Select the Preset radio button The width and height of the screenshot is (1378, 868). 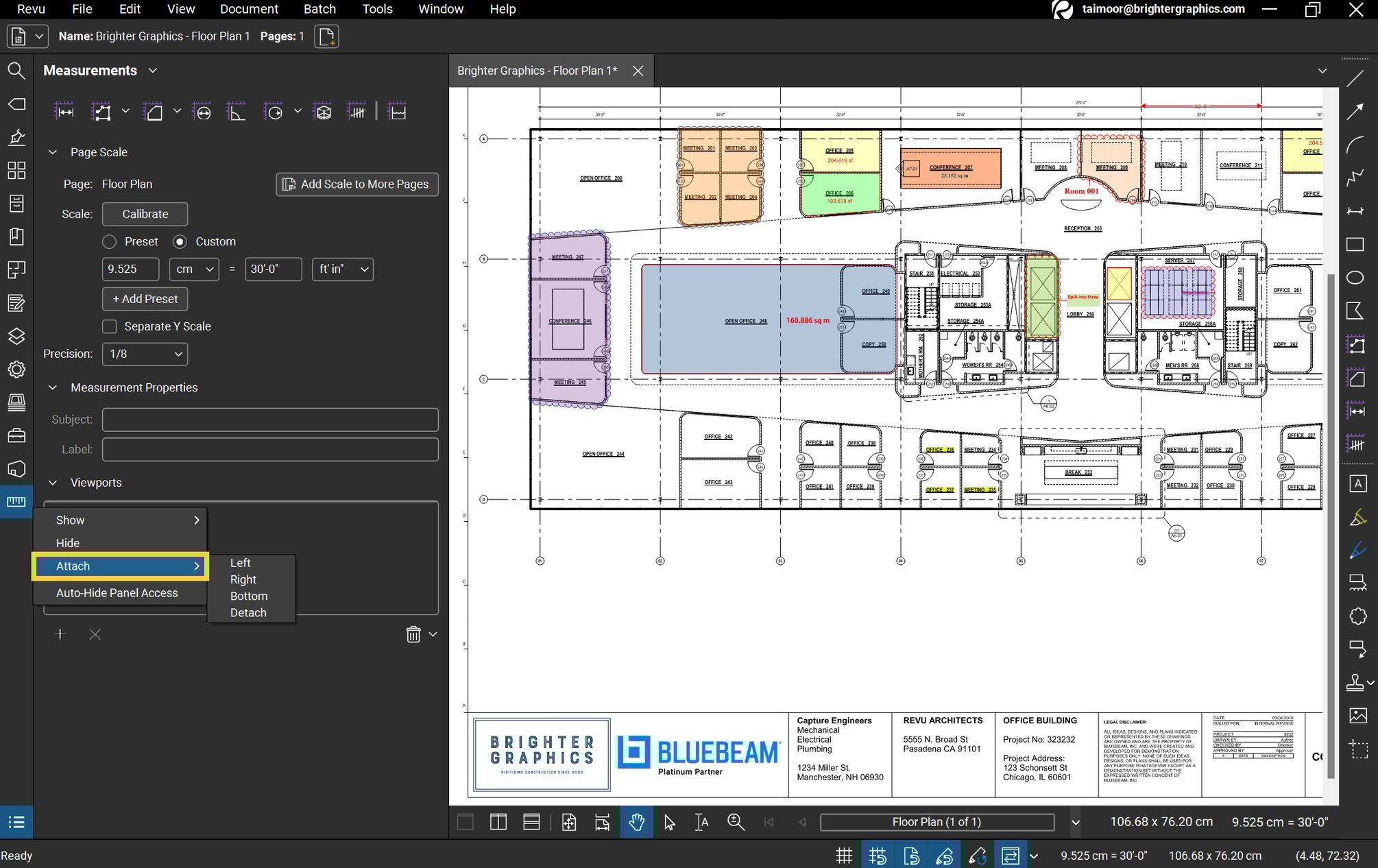tap(109, 241)
